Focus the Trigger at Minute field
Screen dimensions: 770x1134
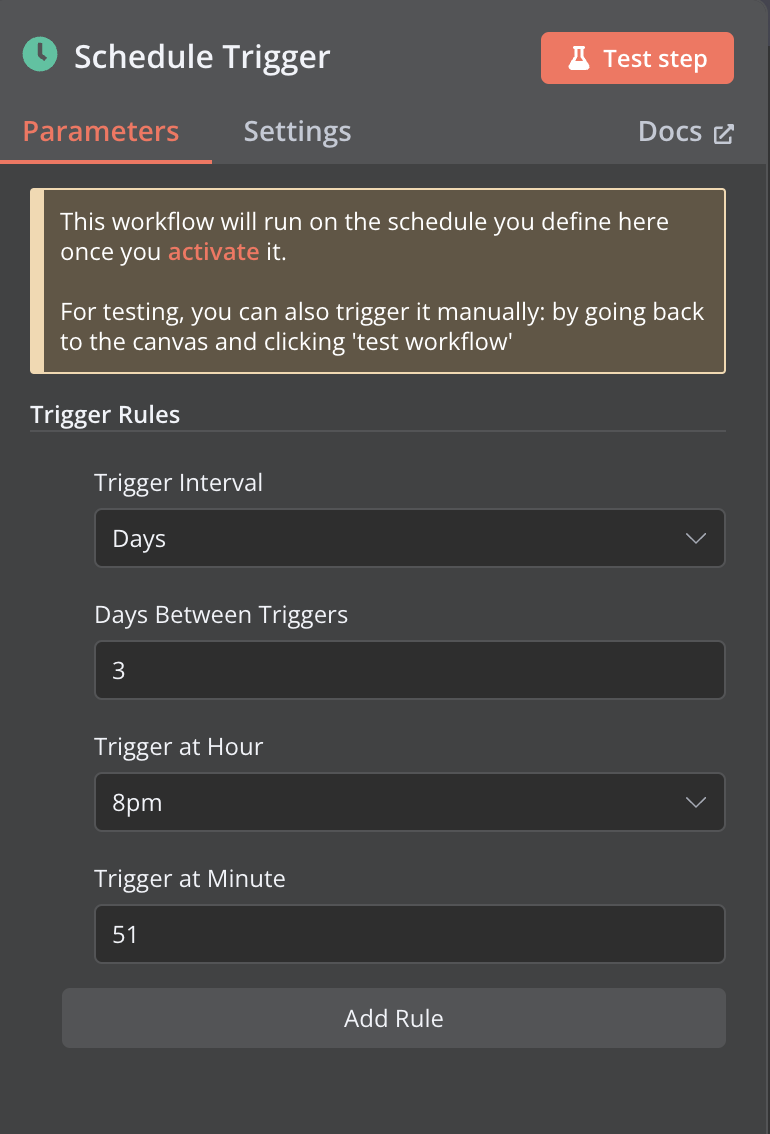click(x=409, y=934)
